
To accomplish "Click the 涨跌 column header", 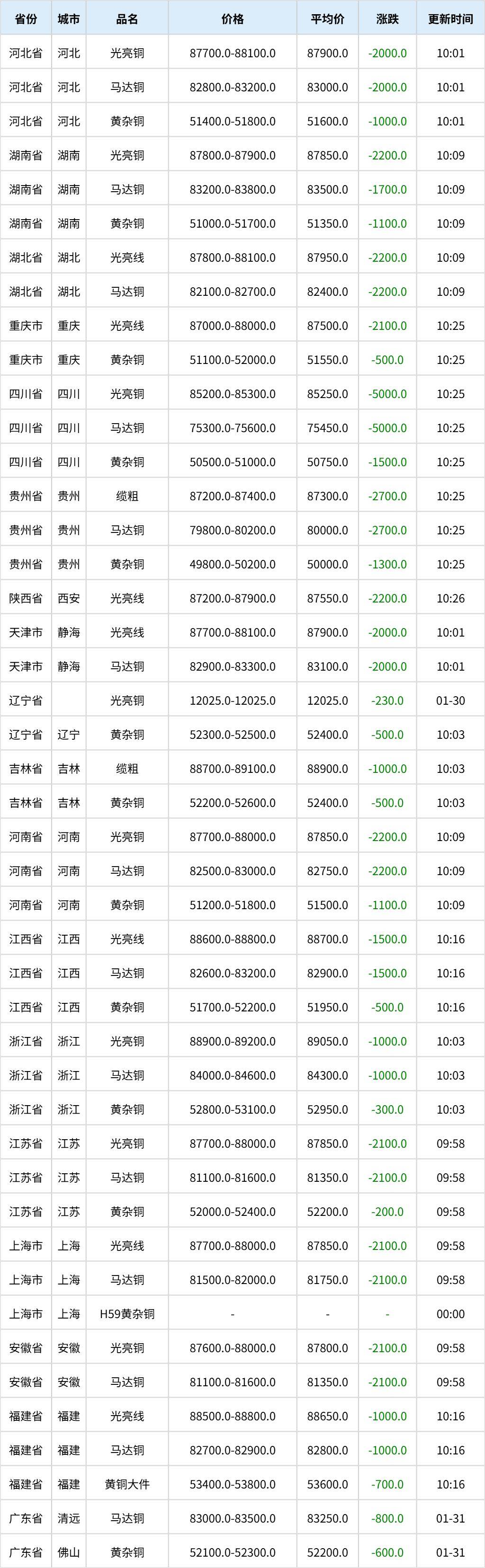I will (x=387, y=19).
